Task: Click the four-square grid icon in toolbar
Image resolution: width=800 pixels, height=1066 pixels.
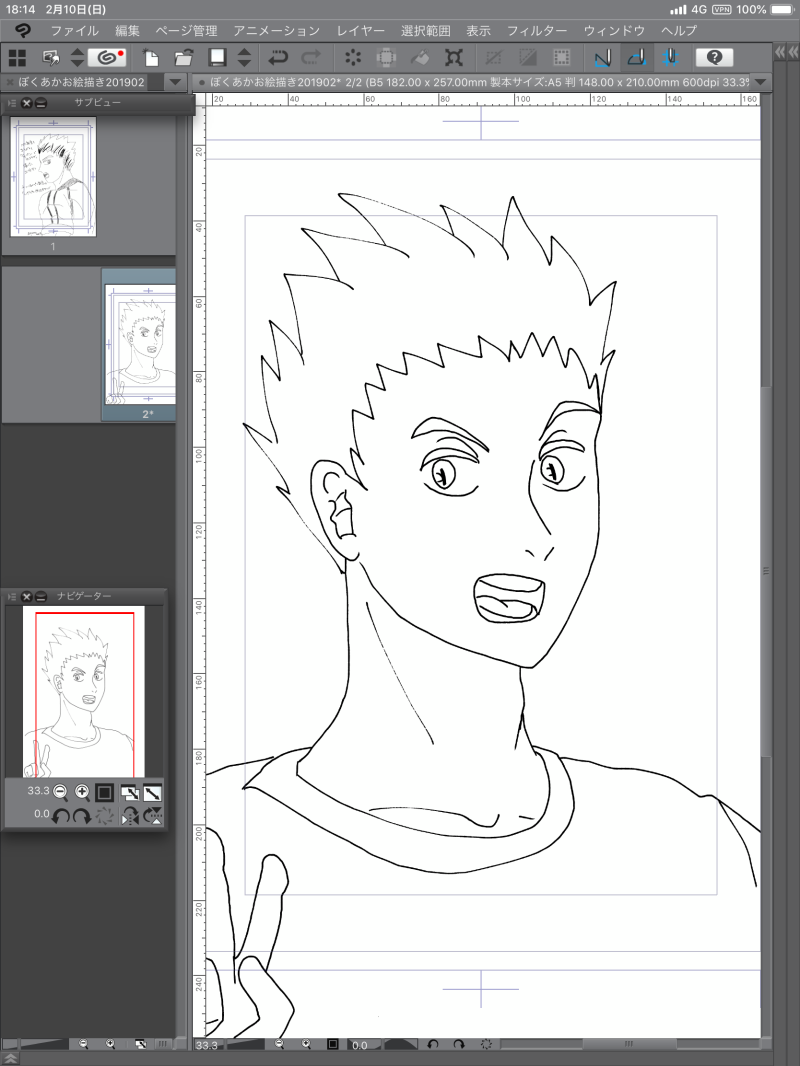Action: coord(17,58)
